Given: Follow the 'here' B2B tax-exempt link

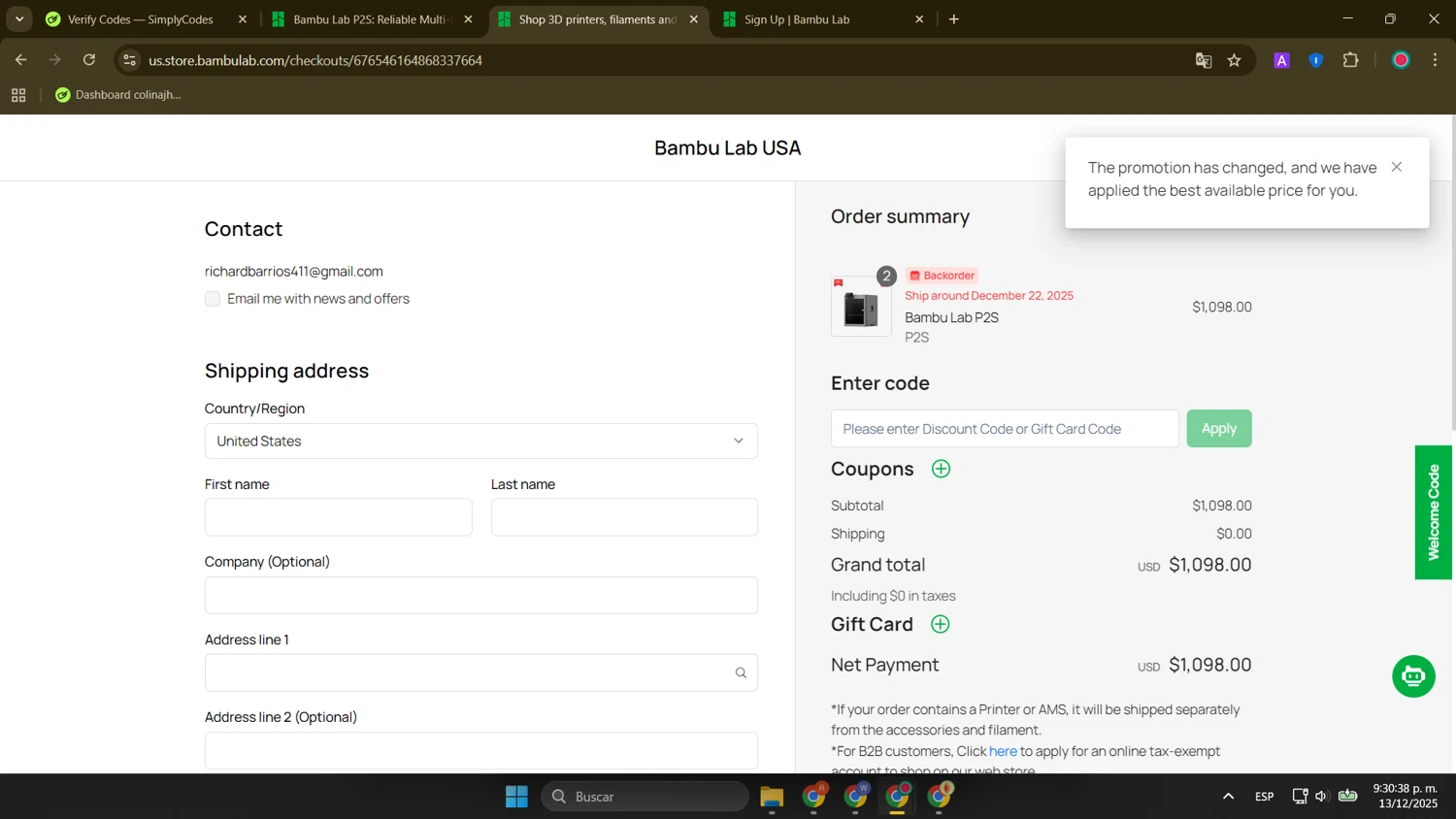Looking at the screenshot, I should tap(1003, 751).
